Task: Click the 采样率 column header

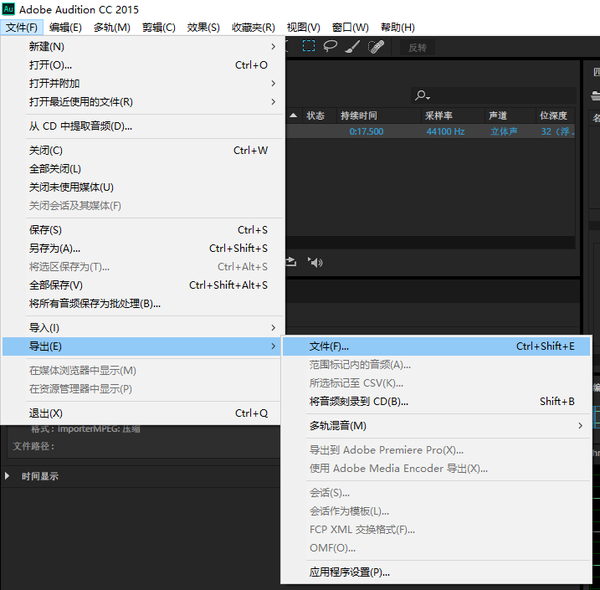Action: (x=439, y=116)
